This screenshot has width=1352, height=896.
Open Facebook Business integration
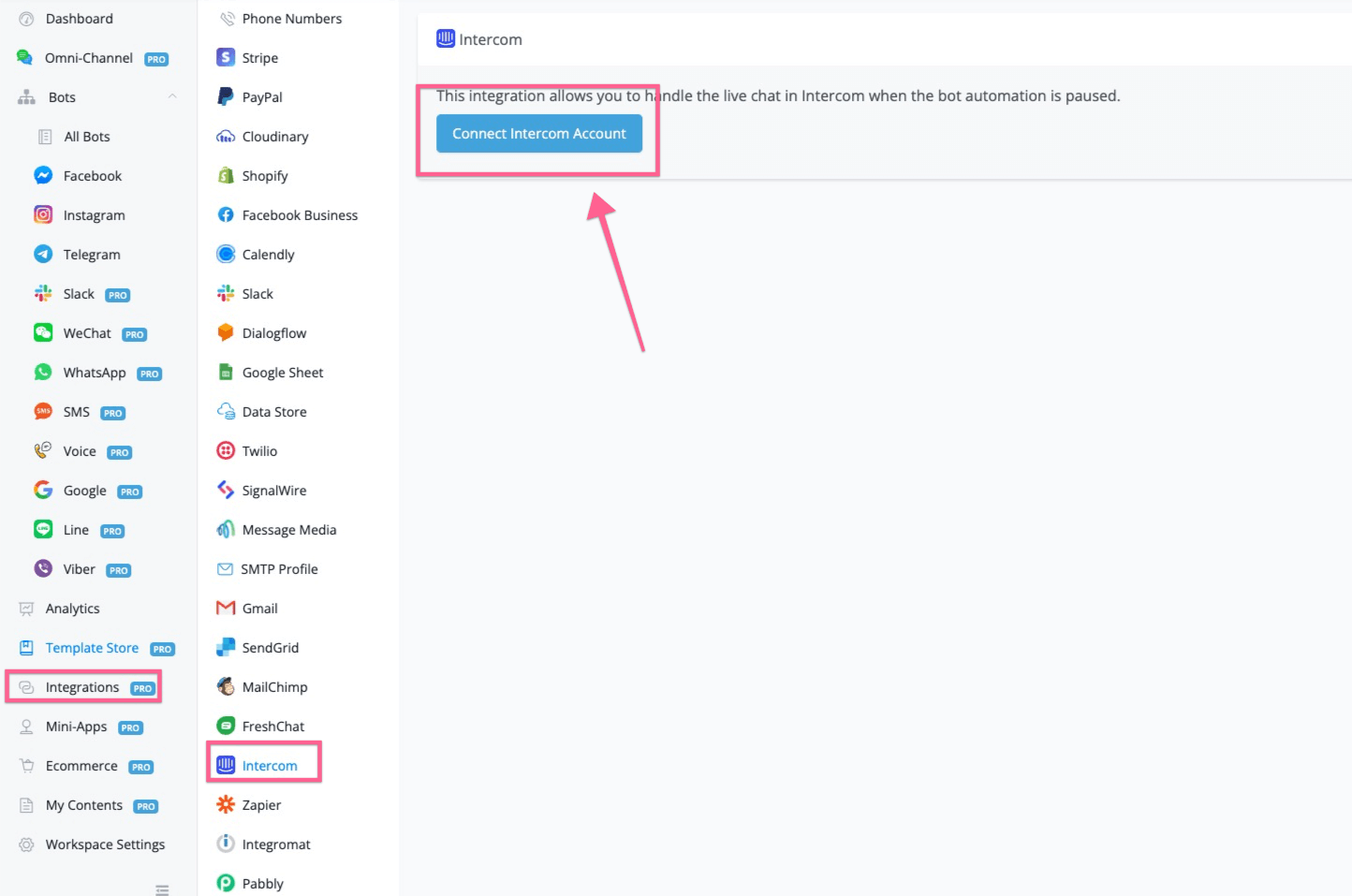click(300, 215)
